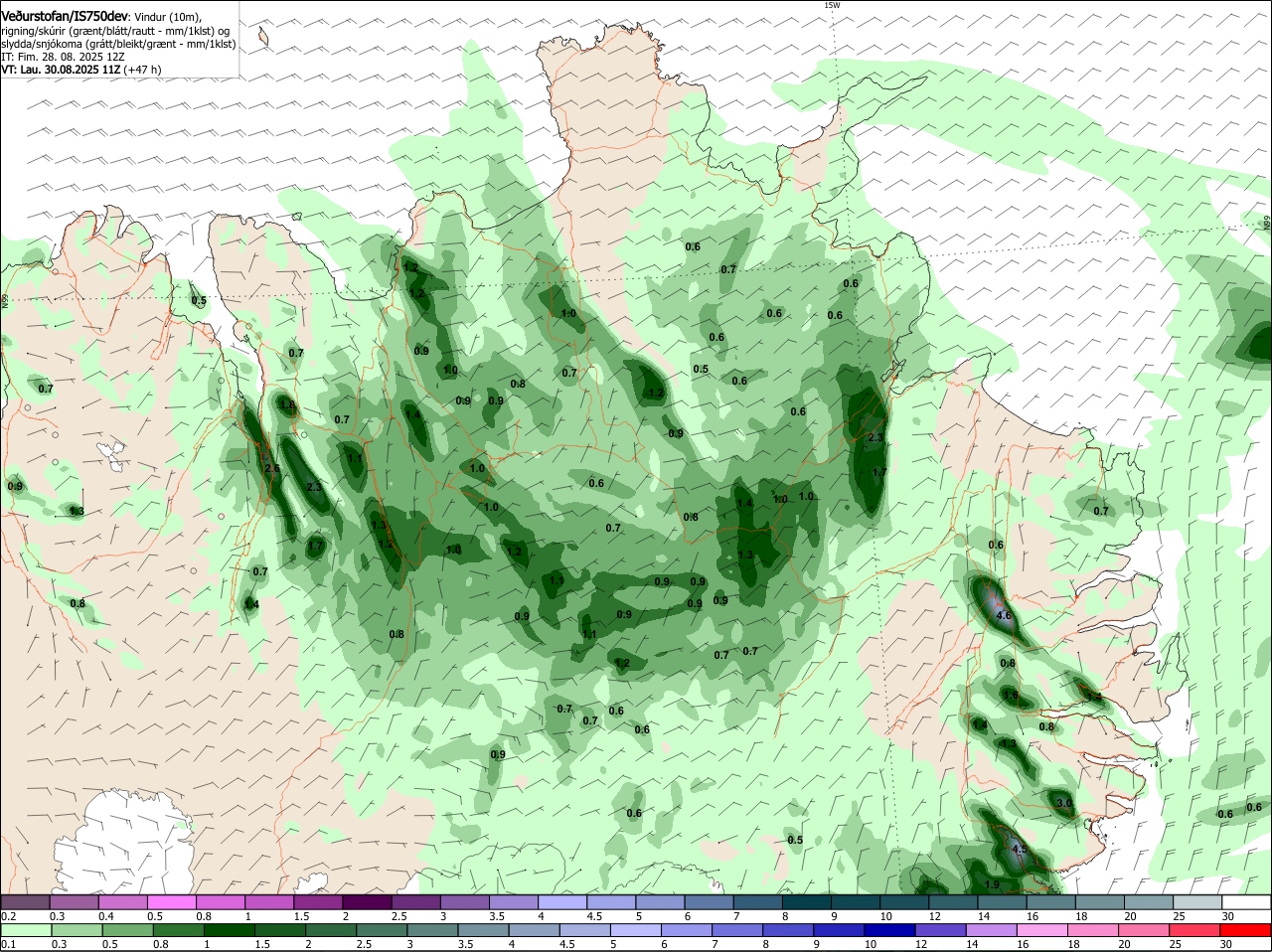The height and width of the screenshot is (952, 1272).
Task: Pick top-row lavender swatch between 4 and 4.5
Action: [x=562, y=902]
